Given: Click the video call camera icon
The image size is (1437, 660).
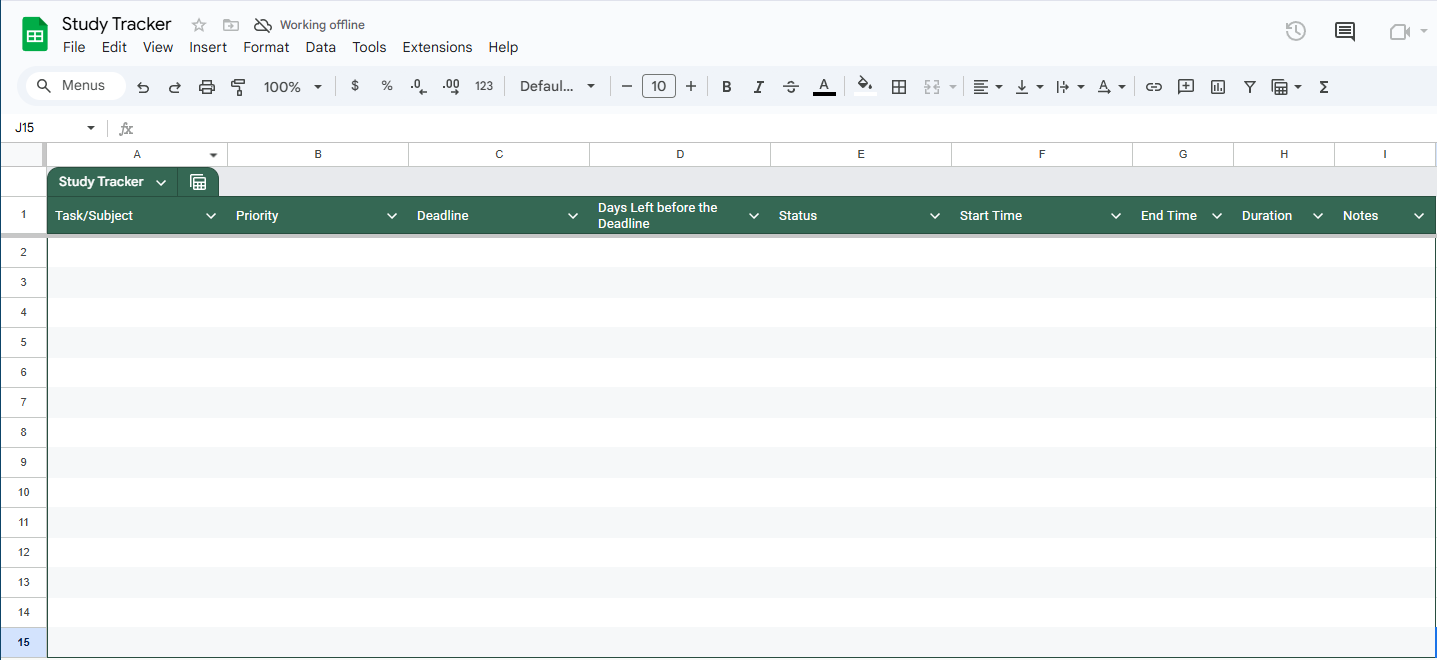Looking at the screenshot, I should pos(1400,32).
